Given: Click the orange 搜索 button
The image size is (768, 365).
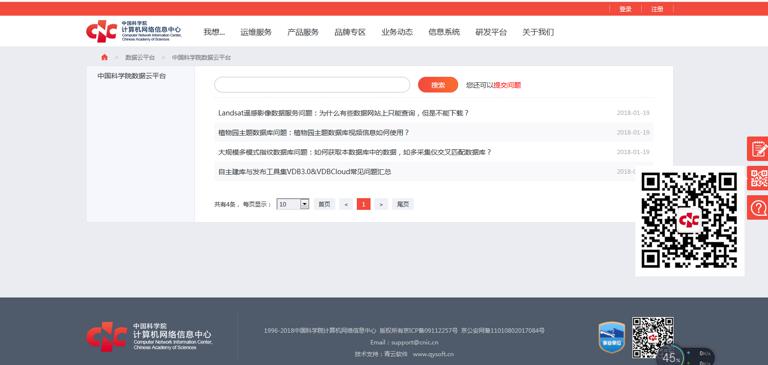Looking at the screenshot, I should tap(438, 85).
